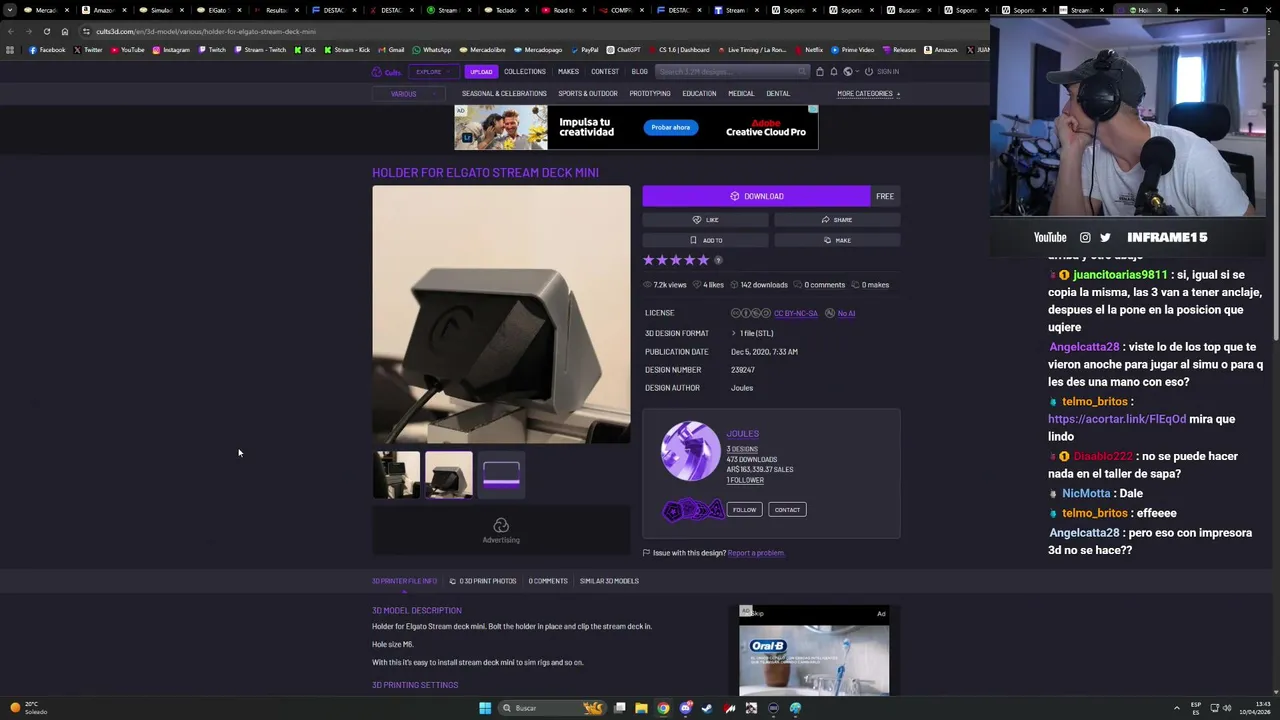Click the taskbar Buscar search box

tap(553, 708)
